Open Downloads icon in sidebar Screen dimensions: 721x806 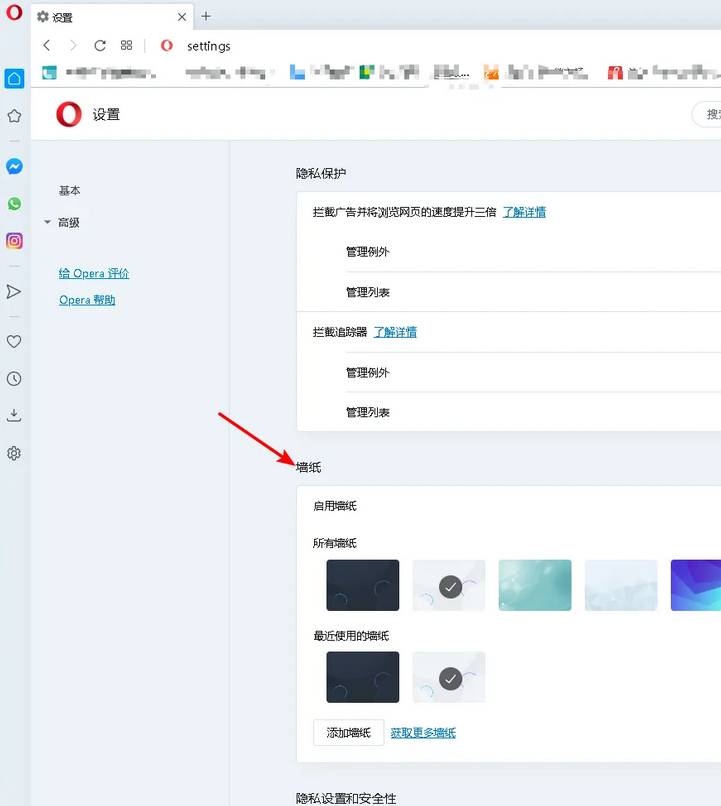pyautogui.click(x=14, y=415)
